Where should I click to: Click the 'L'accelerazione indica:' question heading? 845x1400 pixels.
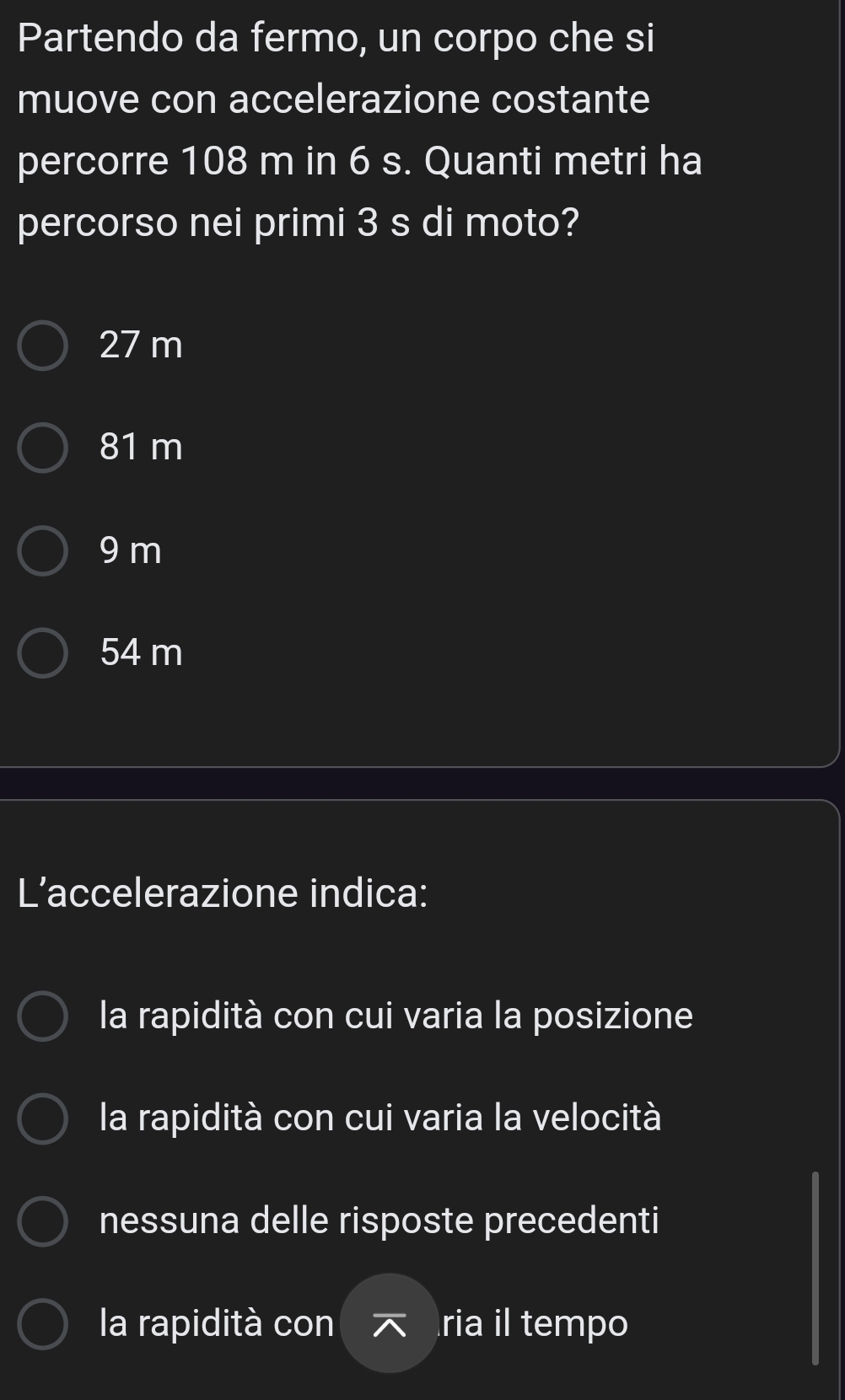223,893
